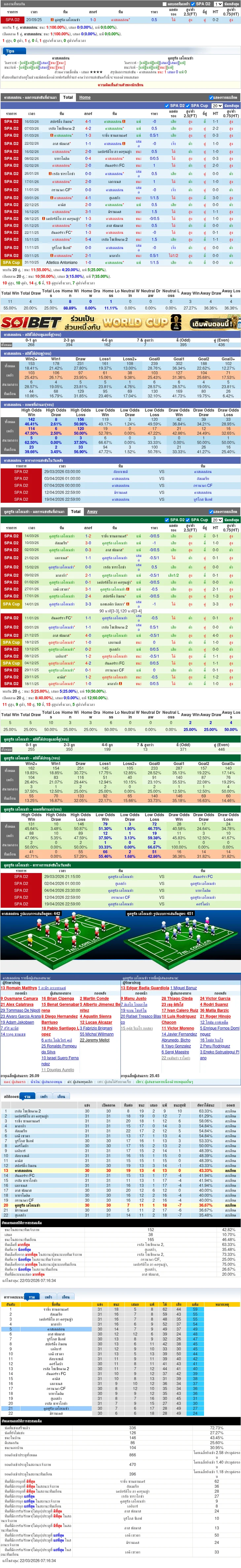Open player 21 Alex Calatrava link
Image resolution: width=241 pixels, height=1568 pixels.
tap(17, 1004)
